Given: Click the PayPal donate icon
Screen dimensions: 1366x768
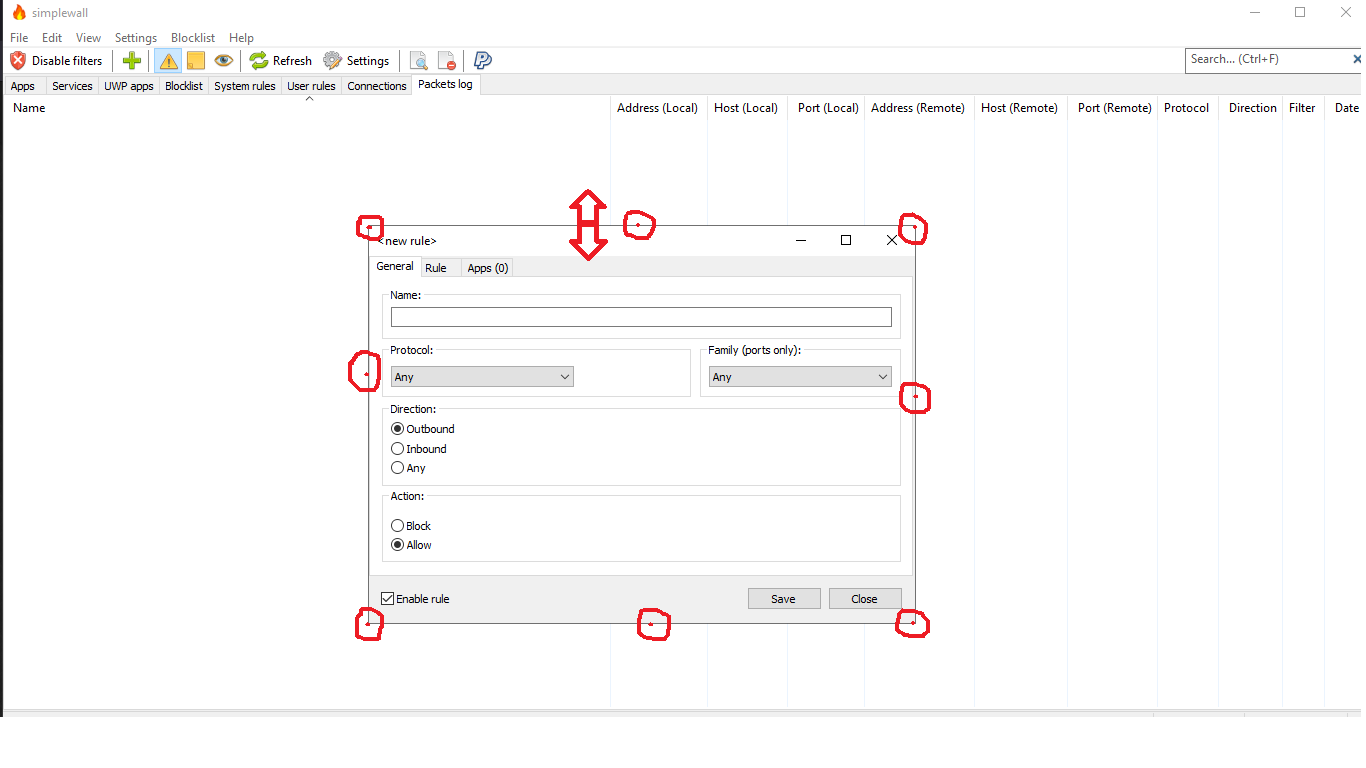Looking at the screenshot, I should (x=482, y=60).
